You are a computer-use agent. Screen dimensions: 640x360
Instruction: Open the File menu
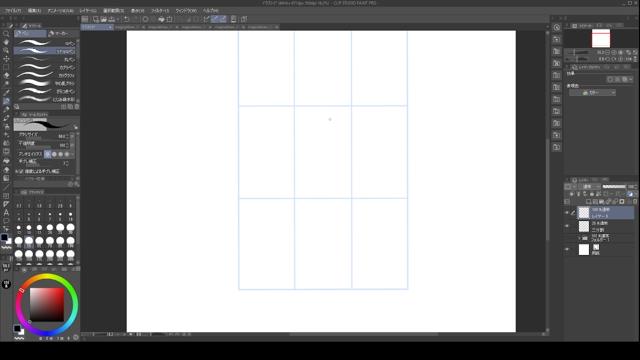pyautogui.click(x=13, y=11)
